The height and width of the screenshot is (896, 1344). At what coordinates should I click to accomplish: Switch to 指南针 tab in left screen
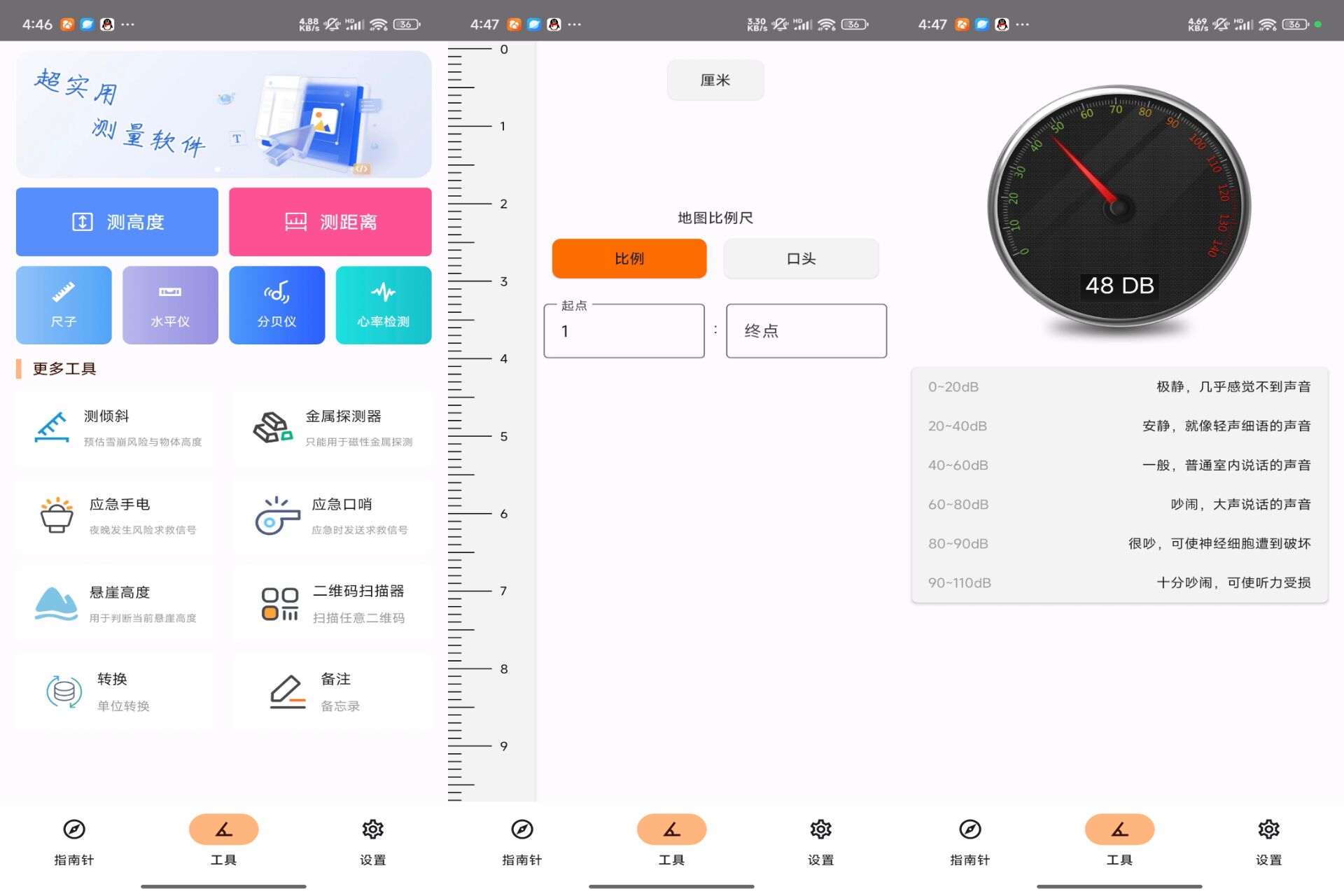(x=74, y=840)
